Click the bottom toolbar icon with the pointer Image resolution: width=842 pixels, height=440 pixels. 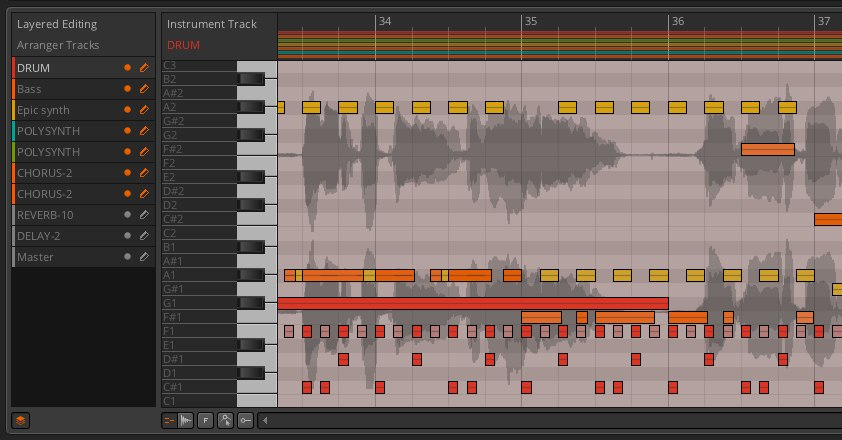click(x=226, y=421)
